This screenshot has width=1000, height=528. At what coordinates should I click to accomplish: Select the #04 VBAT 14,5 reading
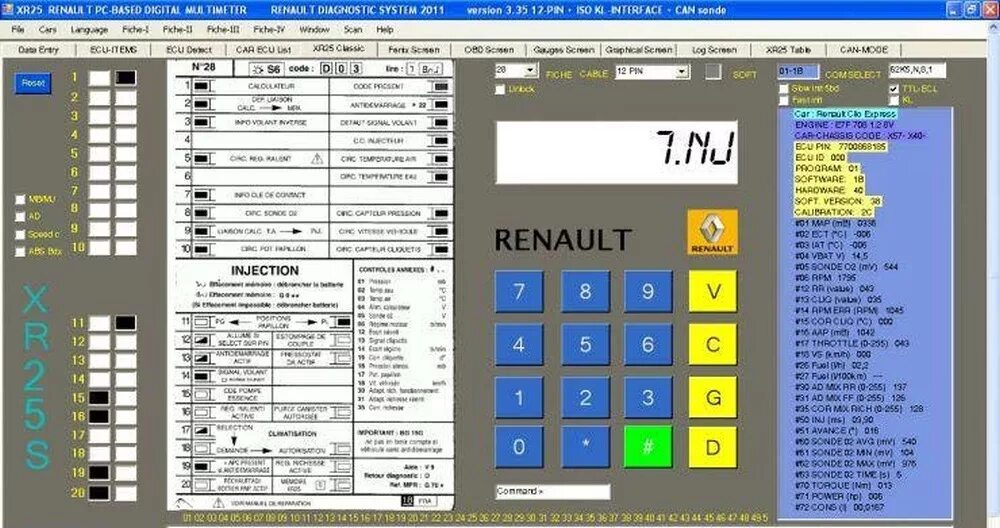pyautogui.click(x=831, y=256)
